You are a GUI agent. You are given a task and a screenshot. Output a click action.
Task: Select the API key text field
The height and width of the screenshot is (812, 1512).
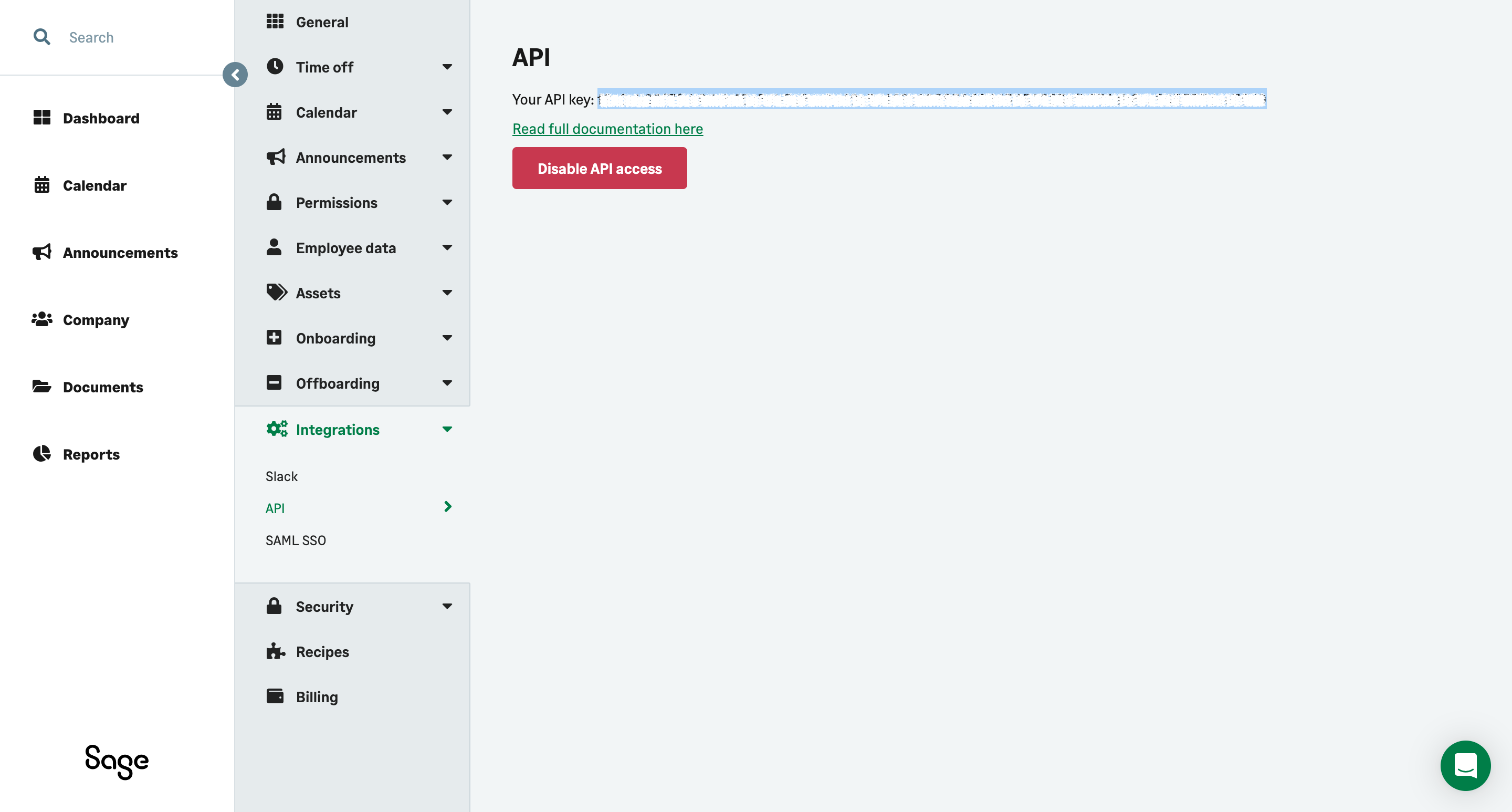click(931, 99)
